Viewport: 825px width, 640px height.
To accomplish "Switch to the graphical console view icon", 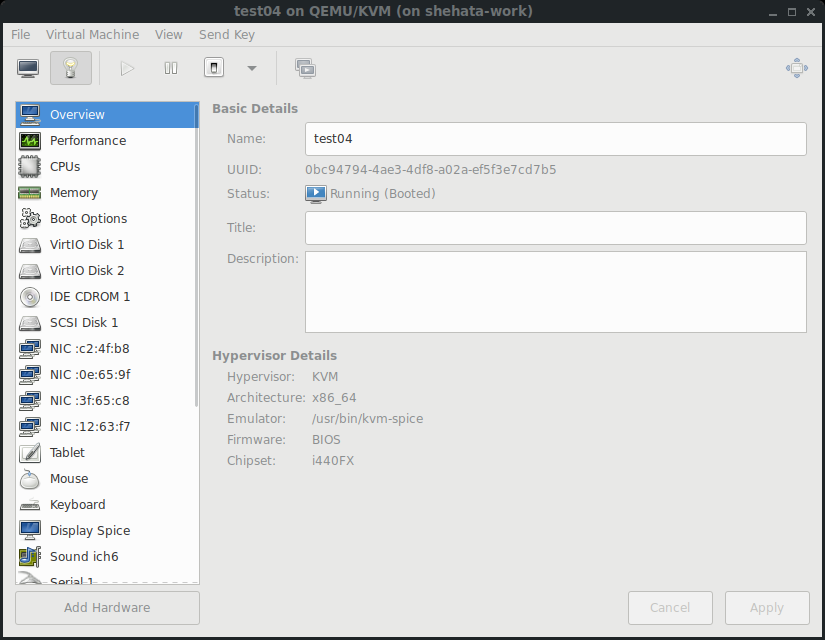I will point(28,68).
